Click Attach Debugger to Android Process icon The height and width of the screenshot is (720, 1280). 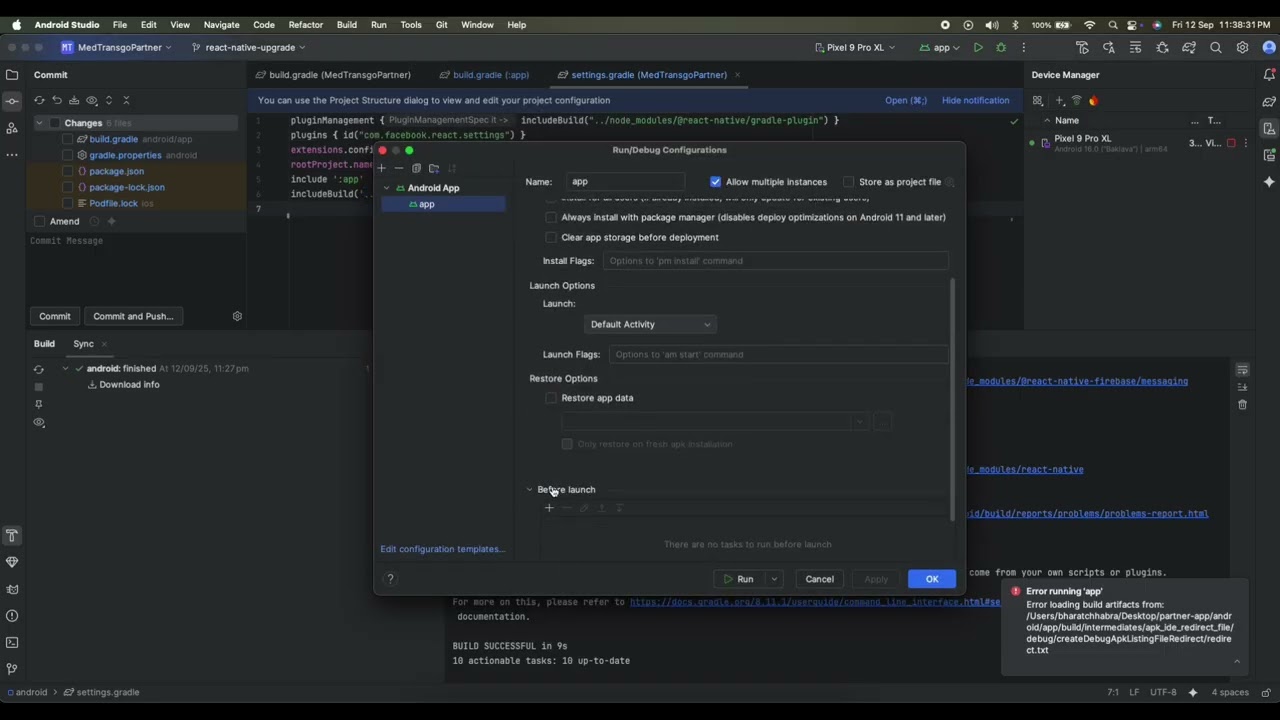pos(1162,47)
